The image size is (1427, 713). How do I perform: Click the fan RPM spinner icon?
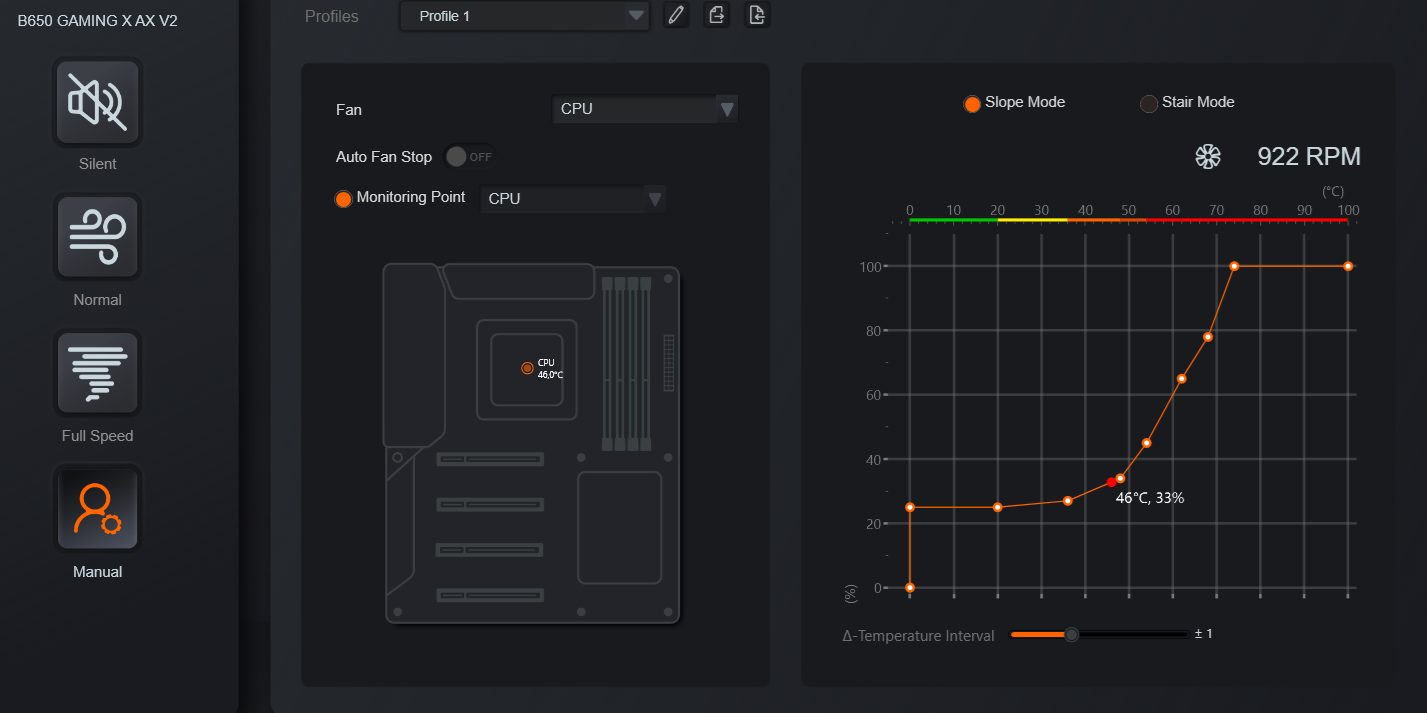coord(1208,156)
